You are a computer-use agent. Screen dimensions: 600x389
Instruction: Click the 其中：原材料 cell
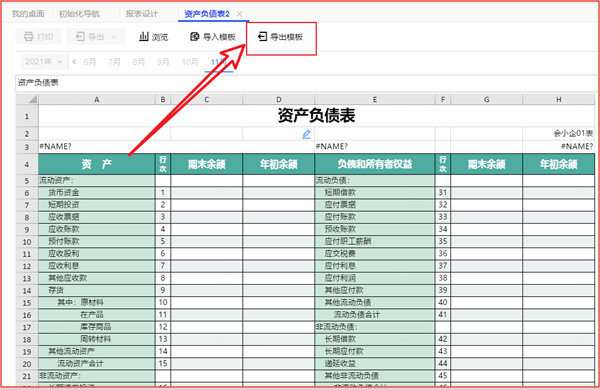pyautogui.click(x=97, y=303)
